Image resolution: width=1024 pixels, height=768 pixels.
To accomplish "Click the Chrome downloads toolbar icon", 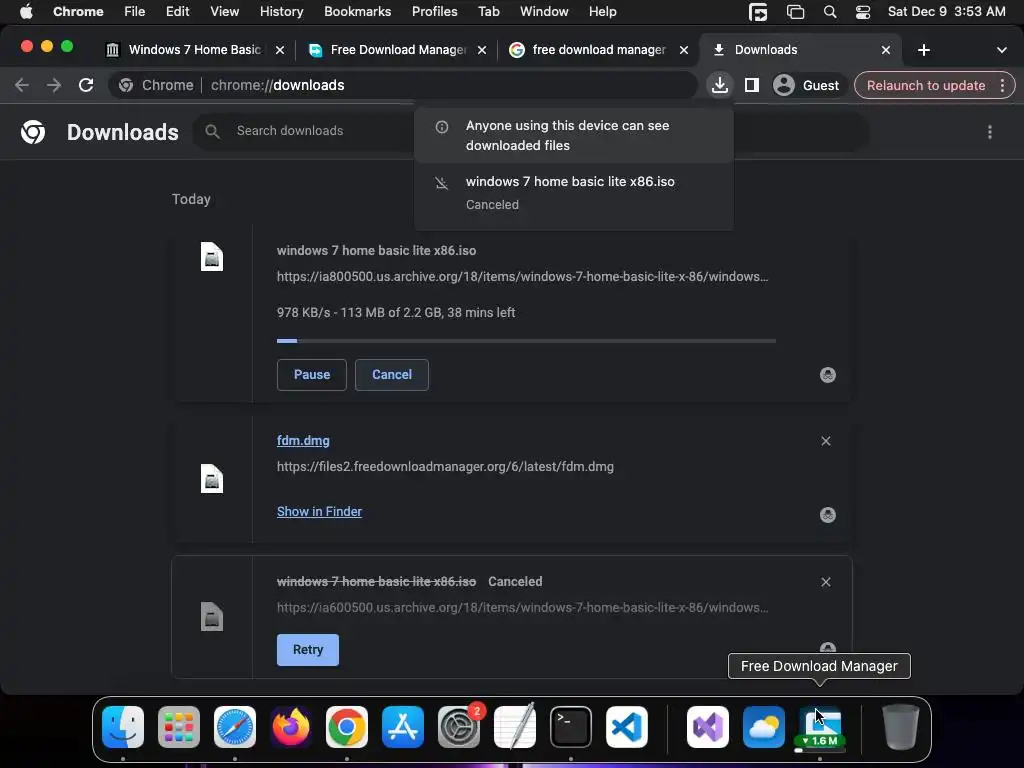I will (x=720, y=85).
